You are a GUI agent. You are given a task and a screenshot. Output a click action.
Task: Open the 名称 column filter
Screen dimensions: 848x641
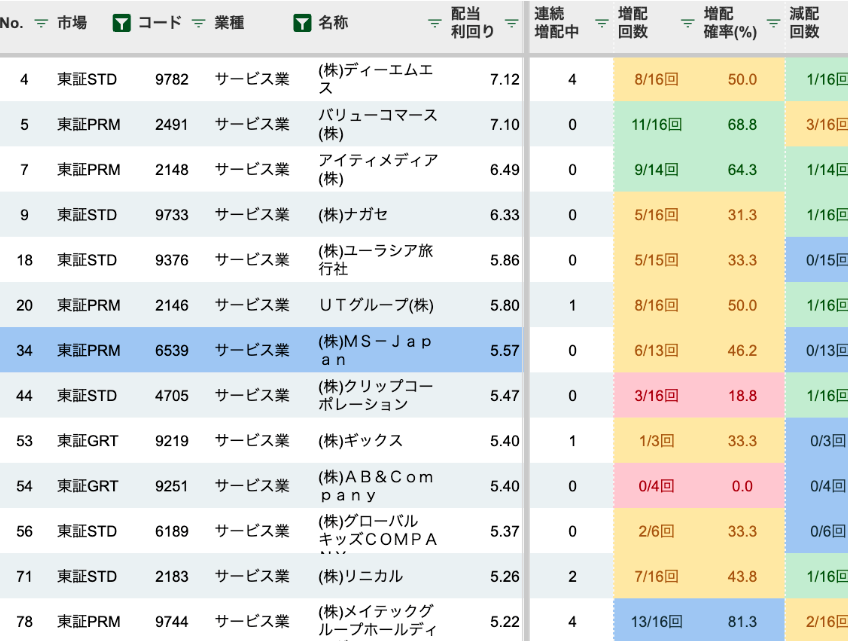(434, 23)
